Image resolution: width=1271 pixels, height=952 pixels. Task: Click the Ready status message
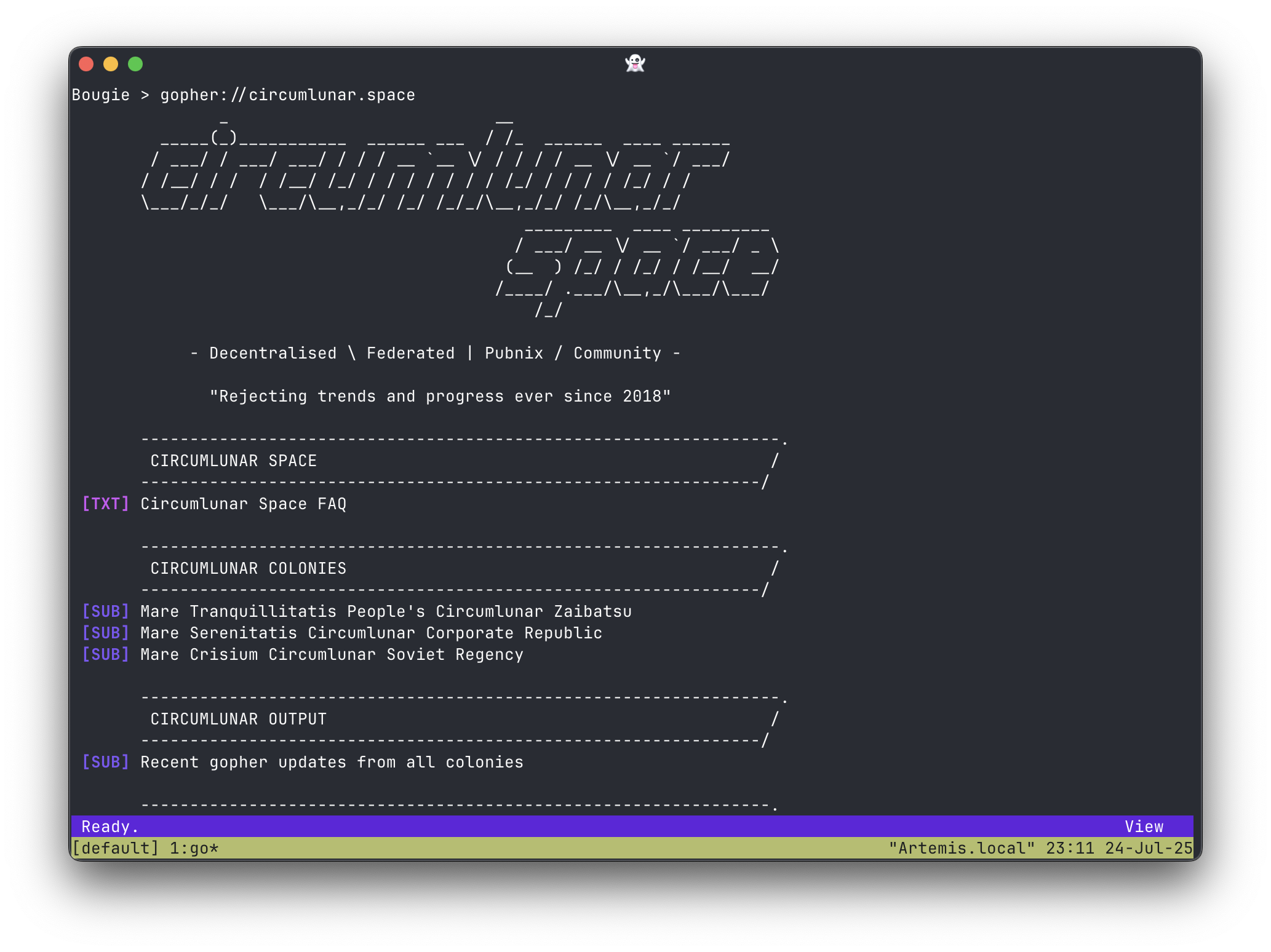pyautogui.click(x=108, y=827)
